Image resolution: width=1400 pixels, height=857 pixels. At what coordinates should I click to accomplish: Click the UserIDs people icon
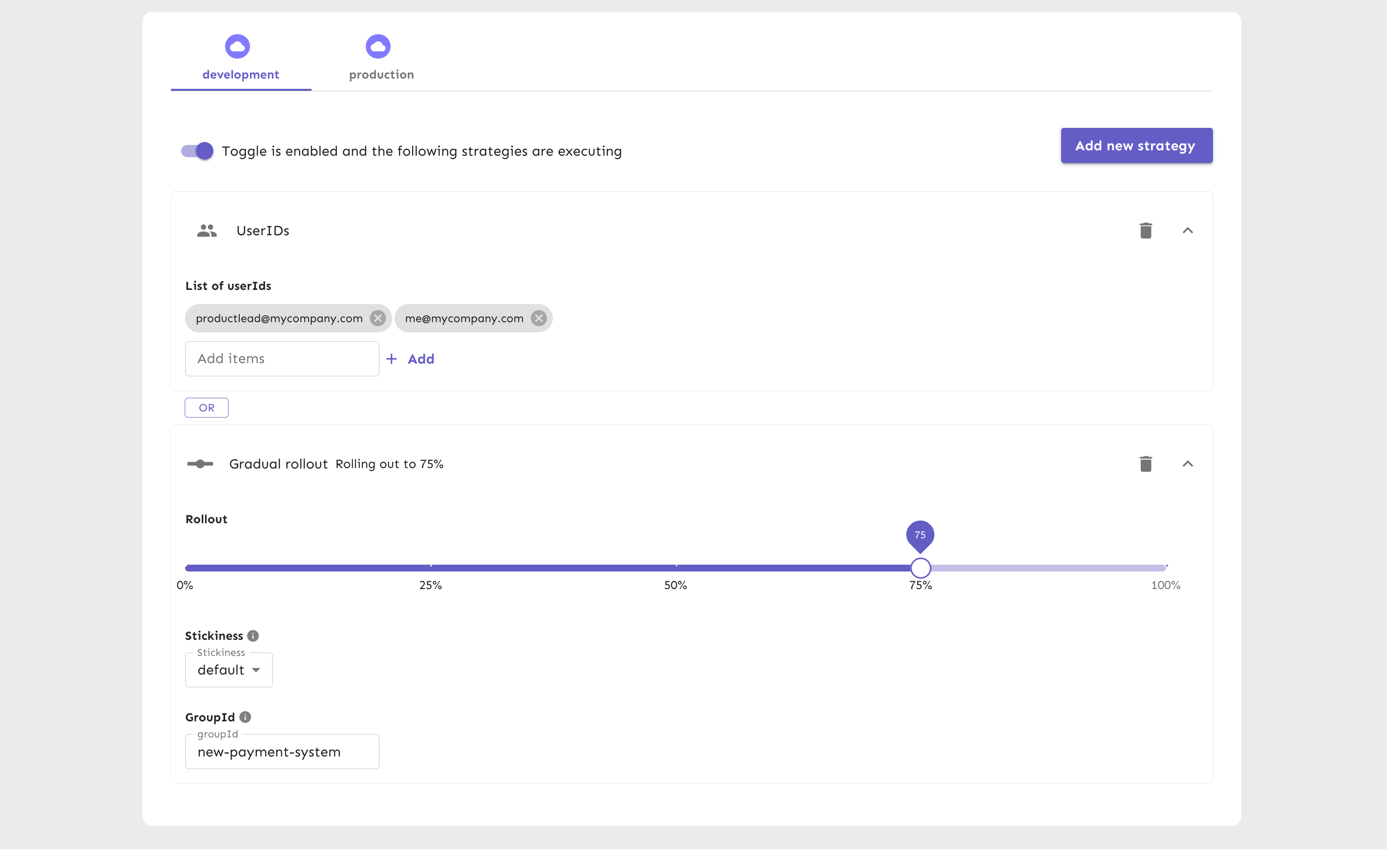point(207,230)
